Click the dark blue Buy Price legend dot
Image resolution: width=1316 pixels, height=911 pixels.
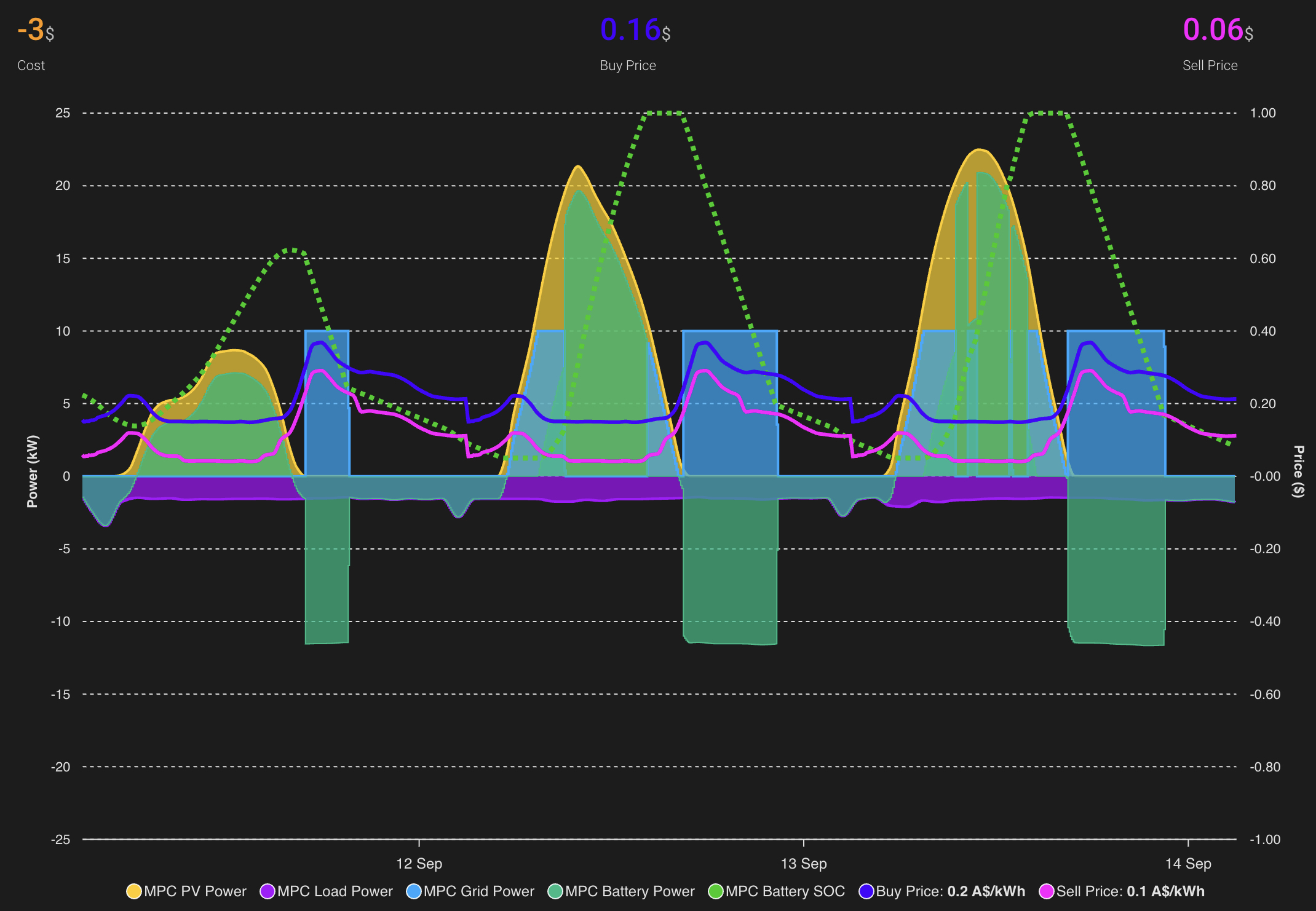[866, 891]
